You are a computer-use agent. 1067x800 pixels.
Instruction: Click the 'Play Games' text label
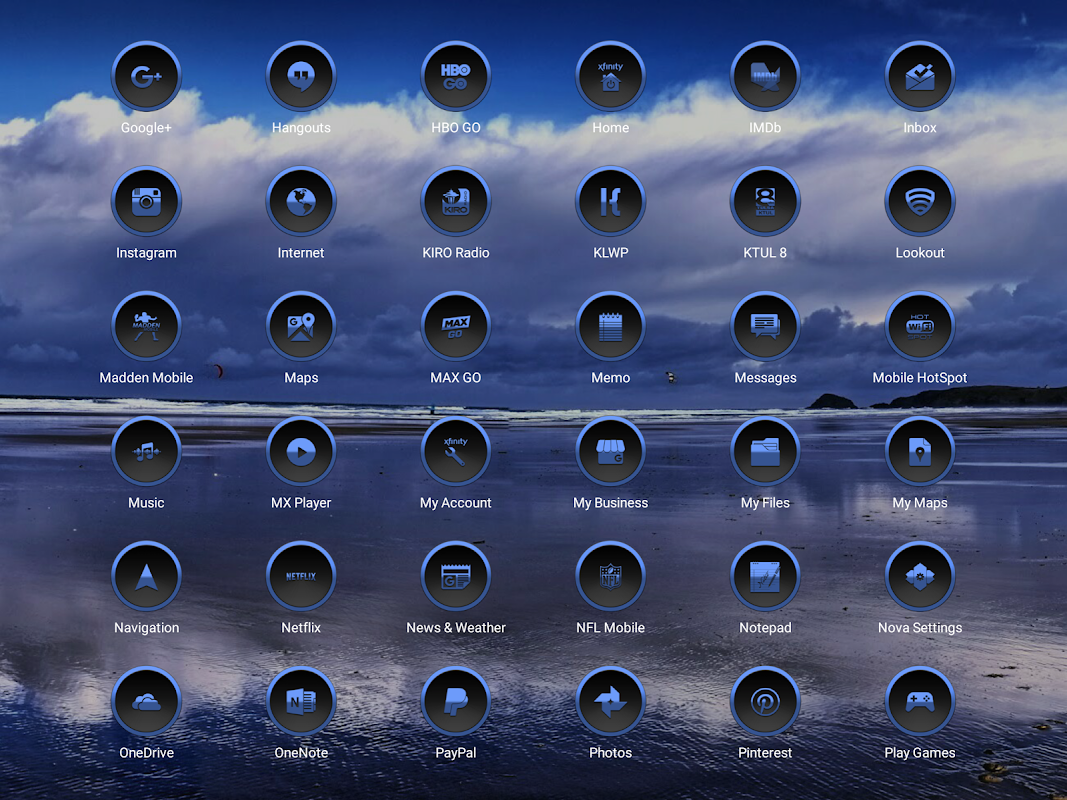click(x=920, y=753)
